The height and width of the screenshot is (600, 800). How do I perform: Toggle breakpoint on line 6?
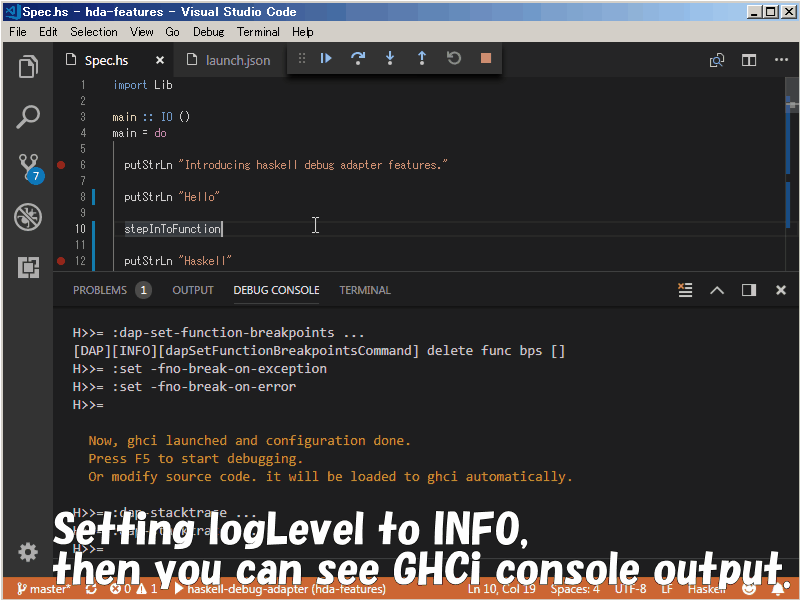[x=61, y=165]
